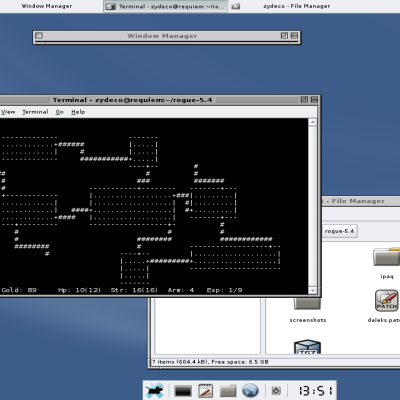Click the Terminal window title bar text
Image resolution: width=400 pixels, height=400 pixels.
(x=132, y=100)
